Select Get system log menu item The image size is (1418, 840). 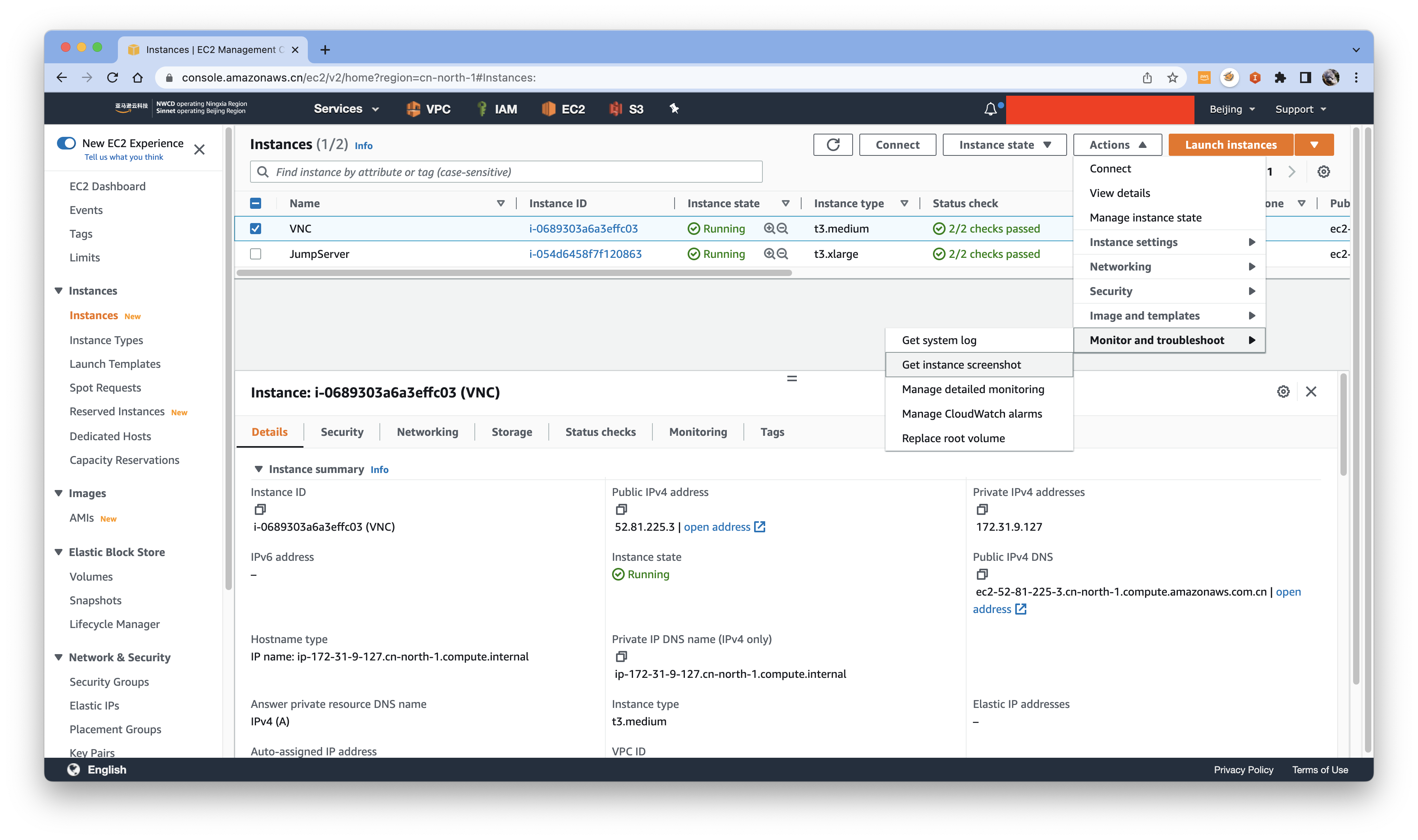978,340
